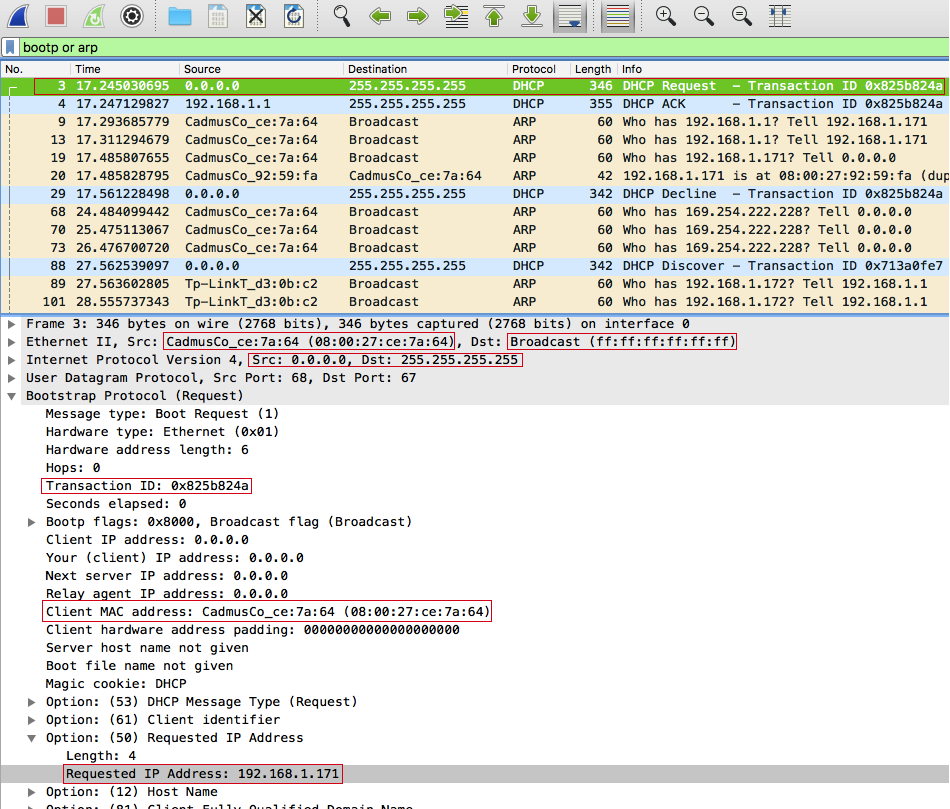Select packet 70 ARP row
Viewport: 950px width, 809px height.
[x=475, y=230]
